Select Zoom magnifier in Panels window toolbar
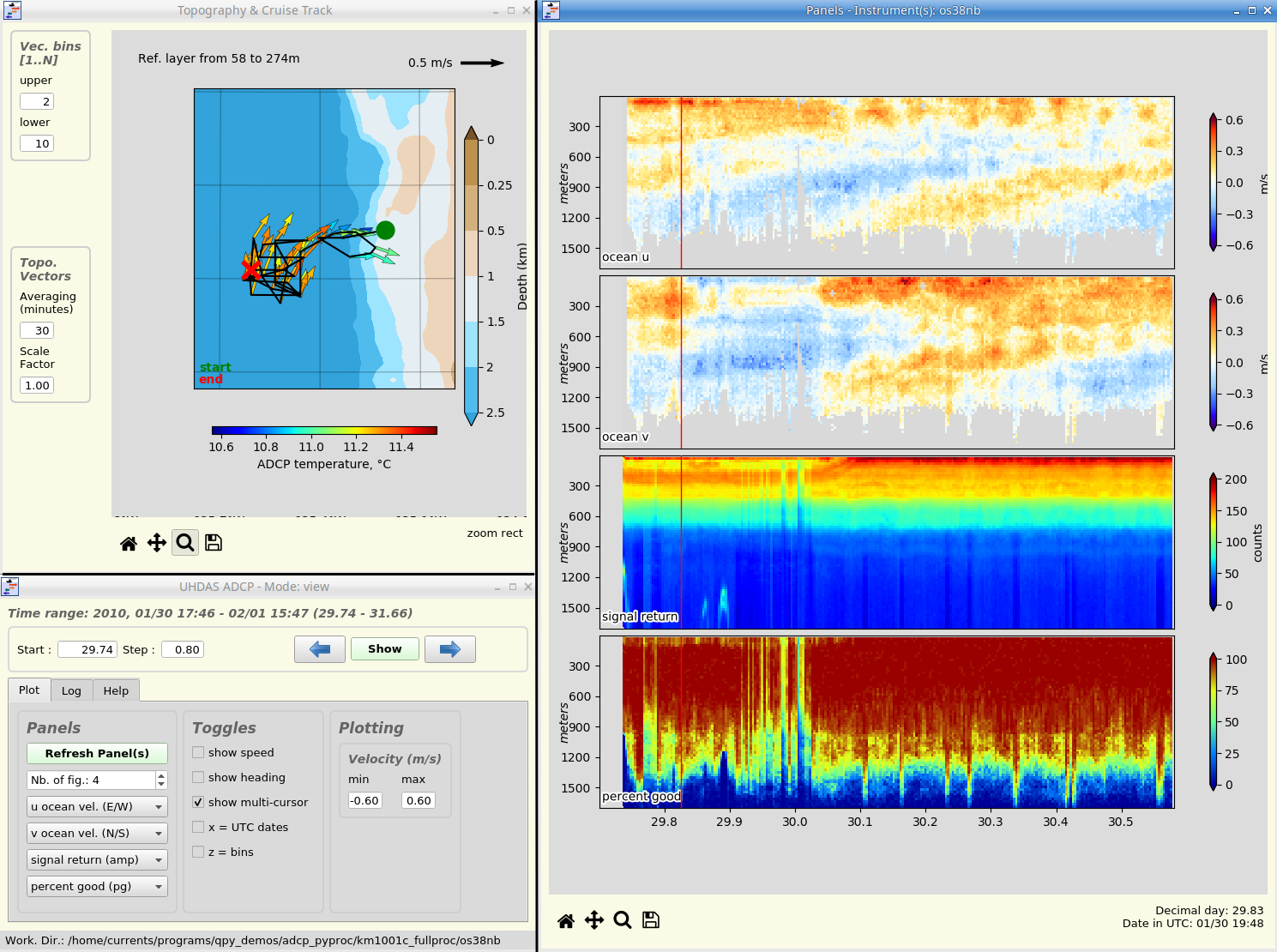This screenshot has width=1277, height=952. click(x=623, y=920)
